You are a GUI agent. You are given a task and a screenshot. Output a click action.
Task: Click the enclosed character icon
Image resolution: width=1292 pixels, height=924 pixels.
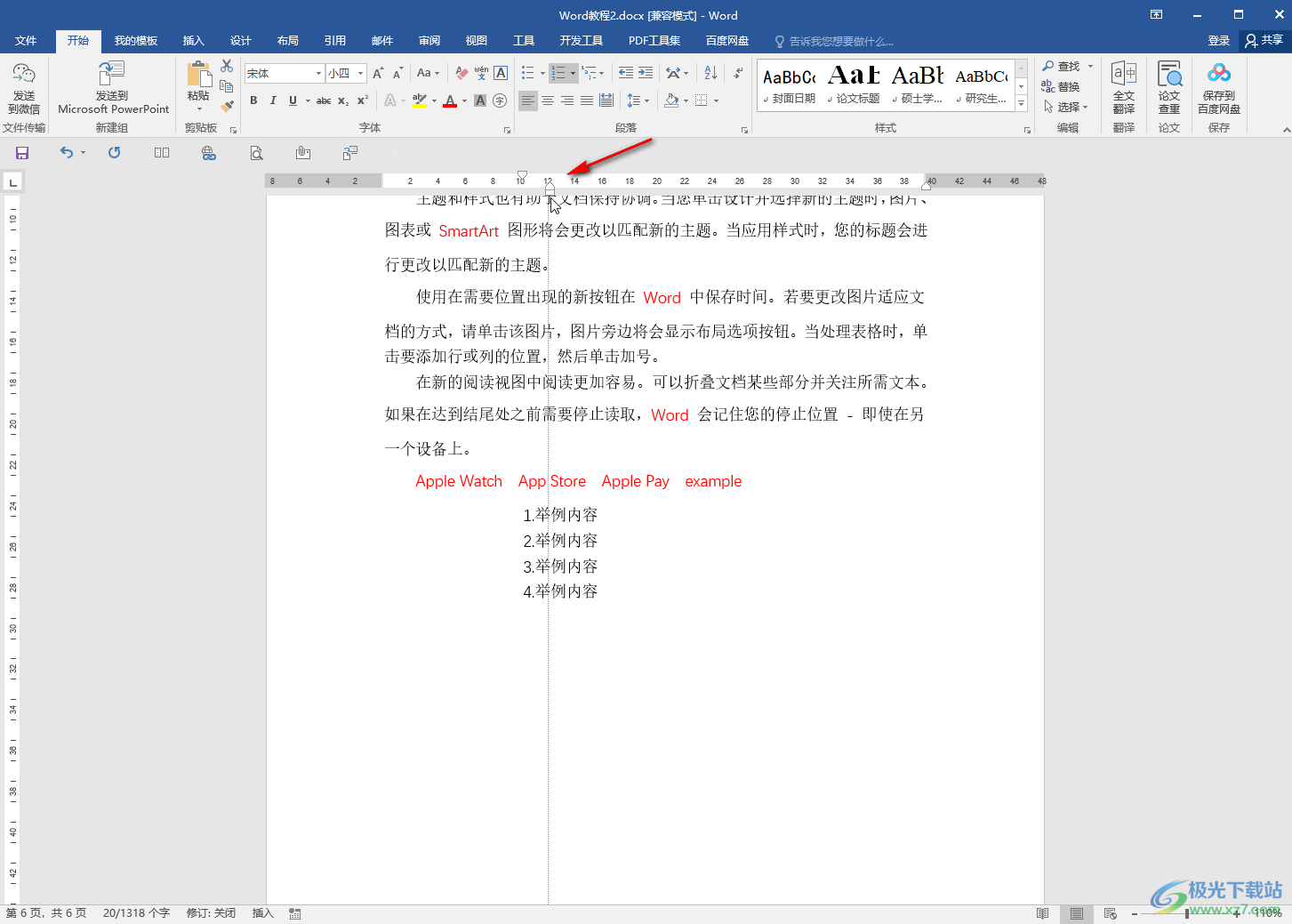pos(500,100)
